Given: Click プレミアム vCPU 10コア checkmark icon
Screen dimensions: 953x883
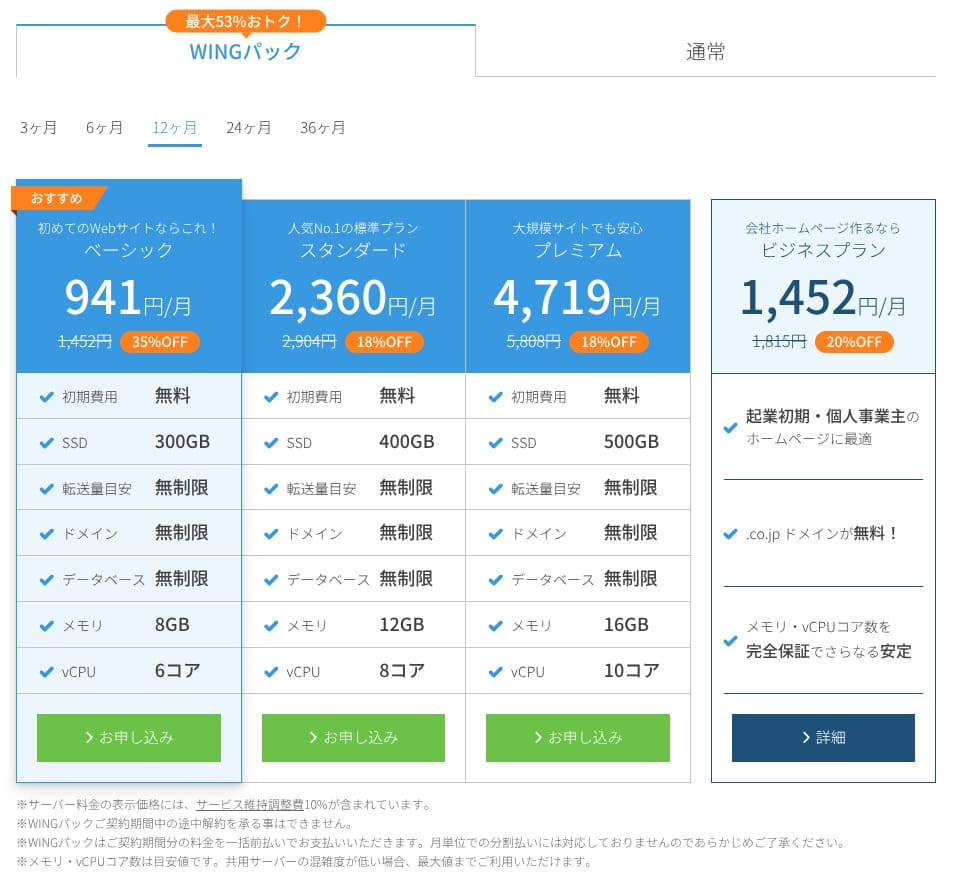Looking at the screenshot, I should pyautogui.click(x=495, y=672).
